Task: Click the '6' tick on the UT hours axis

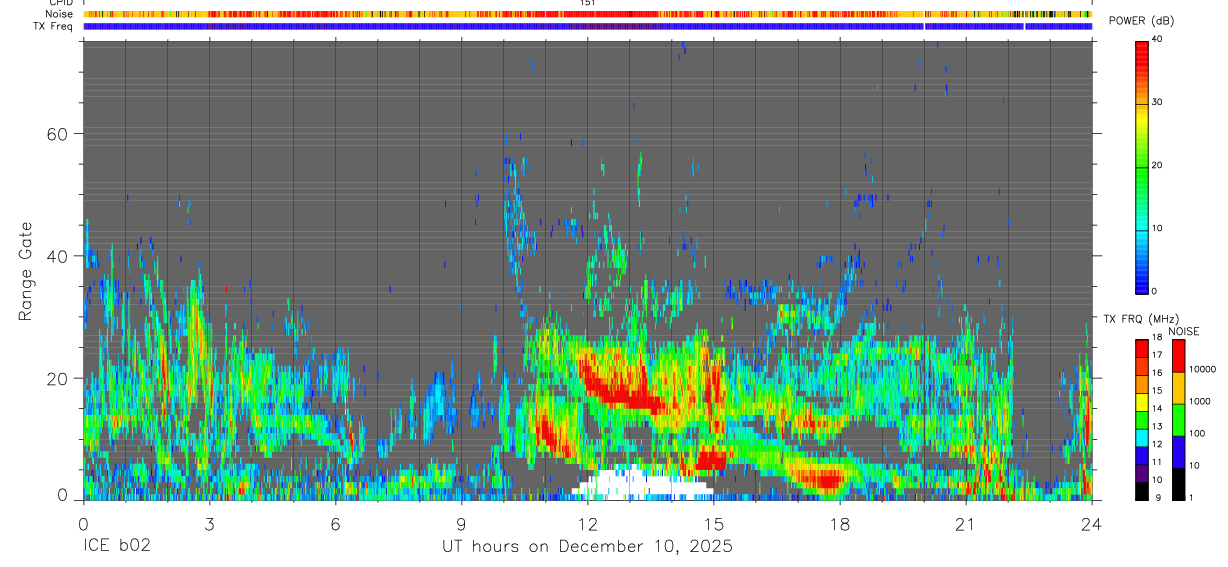Action: [335, 523]
